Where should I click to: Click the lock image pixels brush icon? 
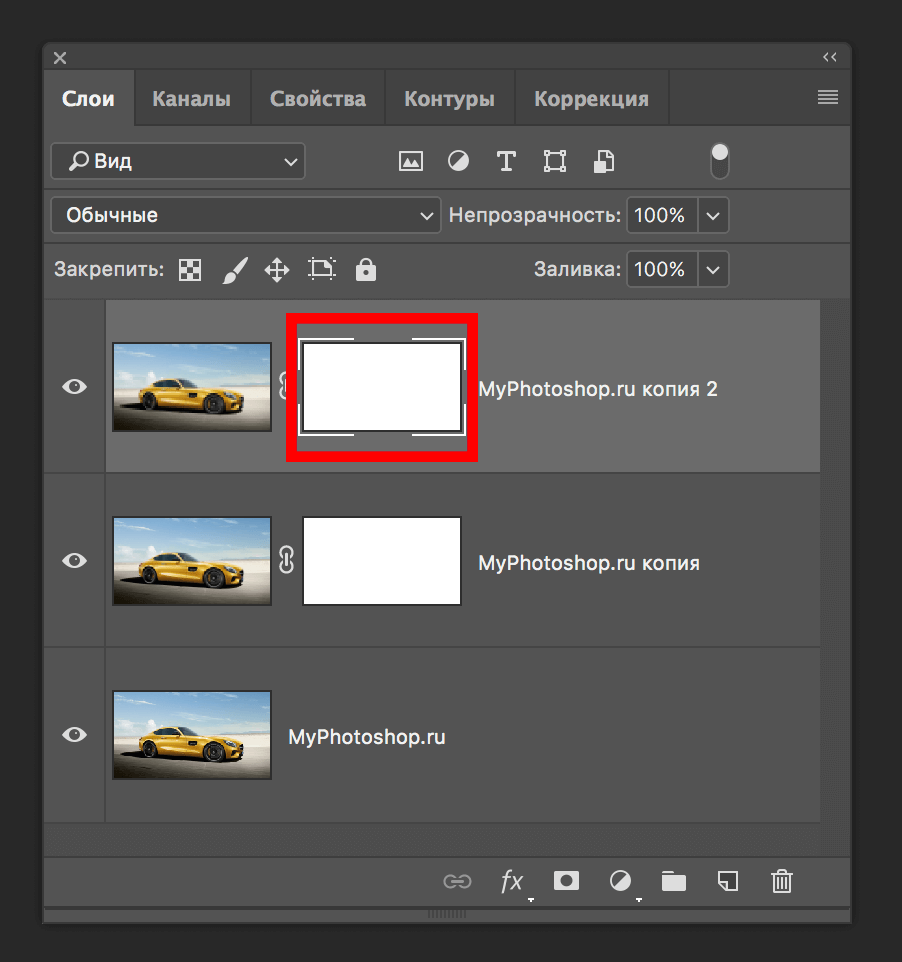coord(233,269)
